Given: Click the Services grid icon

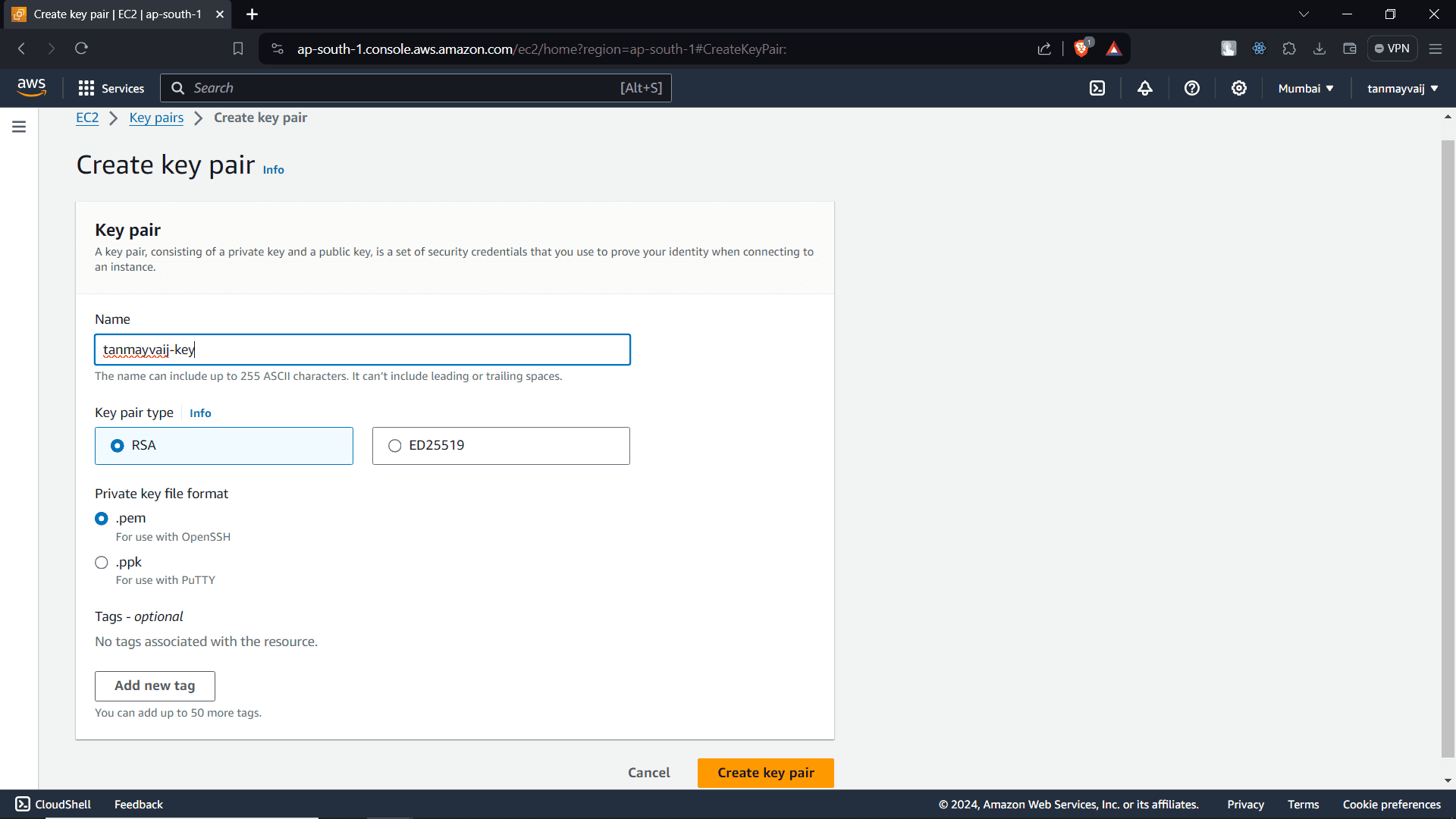Looking at the screenshot, I should pos(86,88).
